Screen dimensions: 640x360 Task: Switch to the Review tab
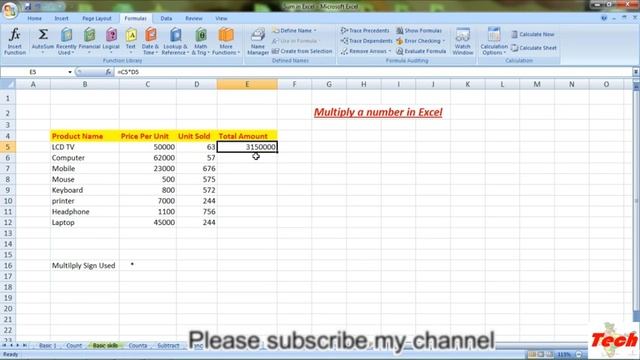pos(194,18)
